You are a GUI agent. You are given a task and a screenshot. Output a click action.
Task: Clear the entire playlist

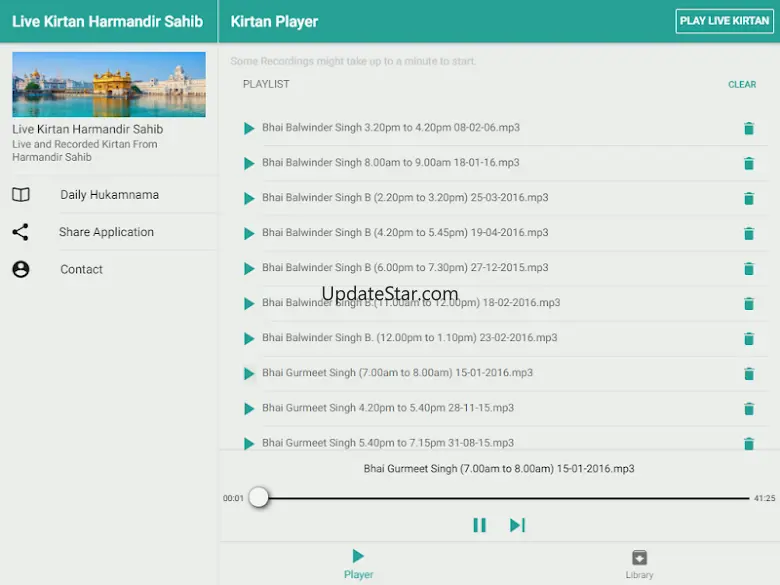pos(742,85)
